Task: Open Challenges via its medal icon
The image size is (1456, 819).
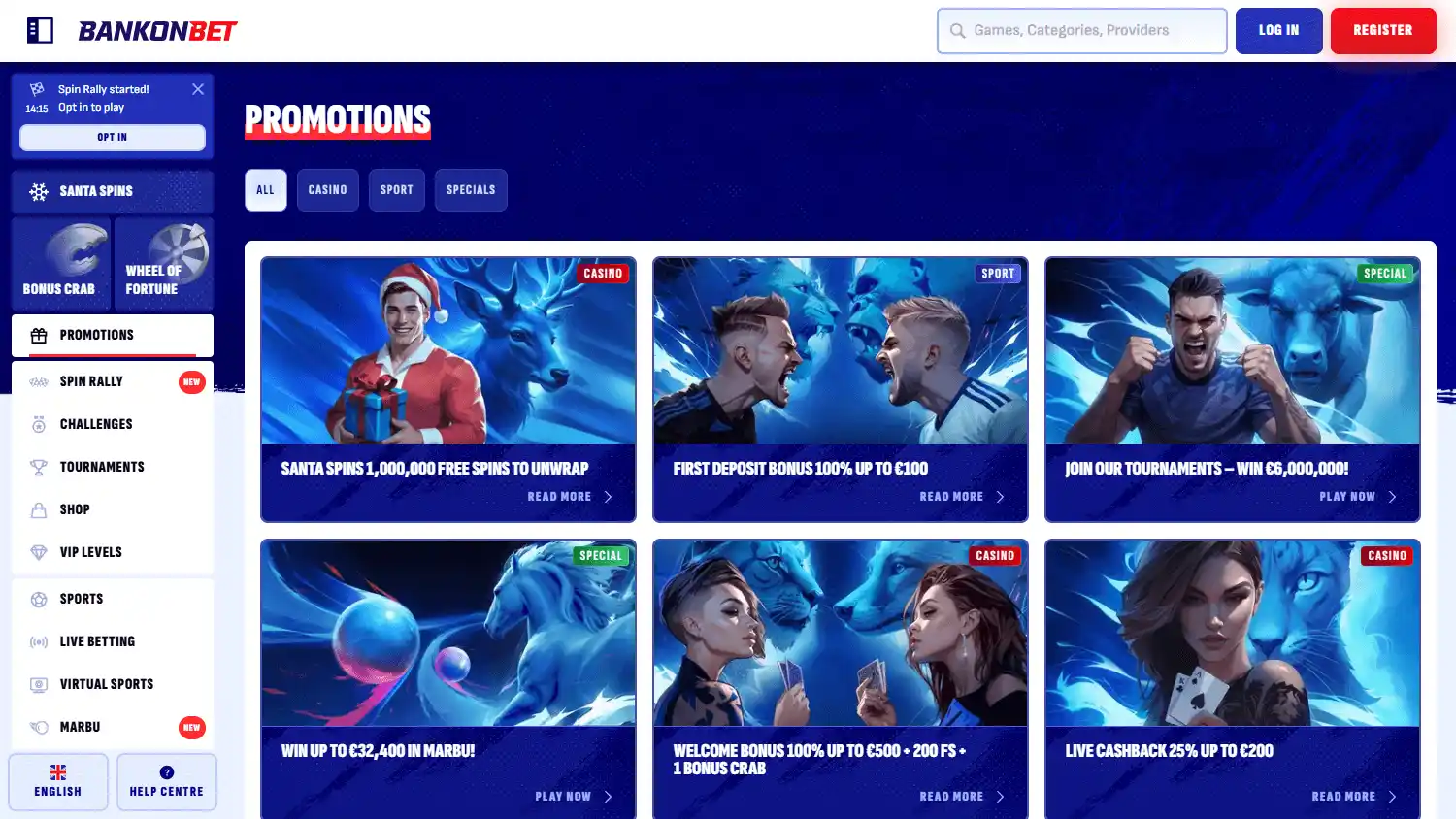Action: [x=39, y=424]
